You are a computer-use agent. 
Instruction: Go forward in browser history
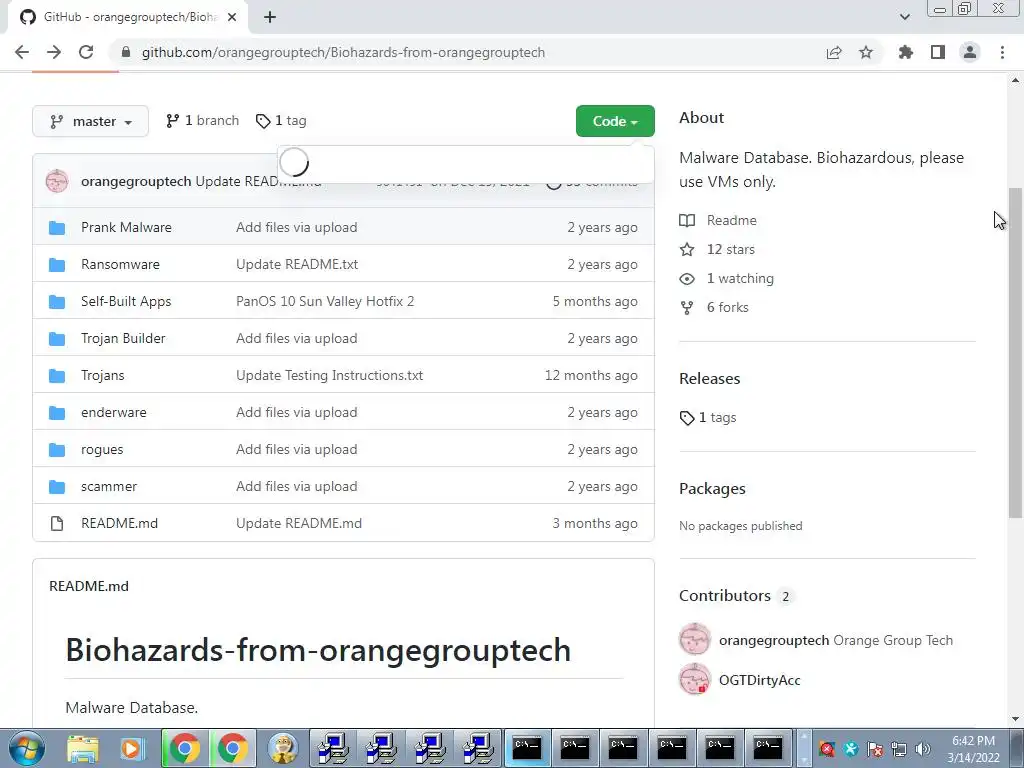[54, 52]
